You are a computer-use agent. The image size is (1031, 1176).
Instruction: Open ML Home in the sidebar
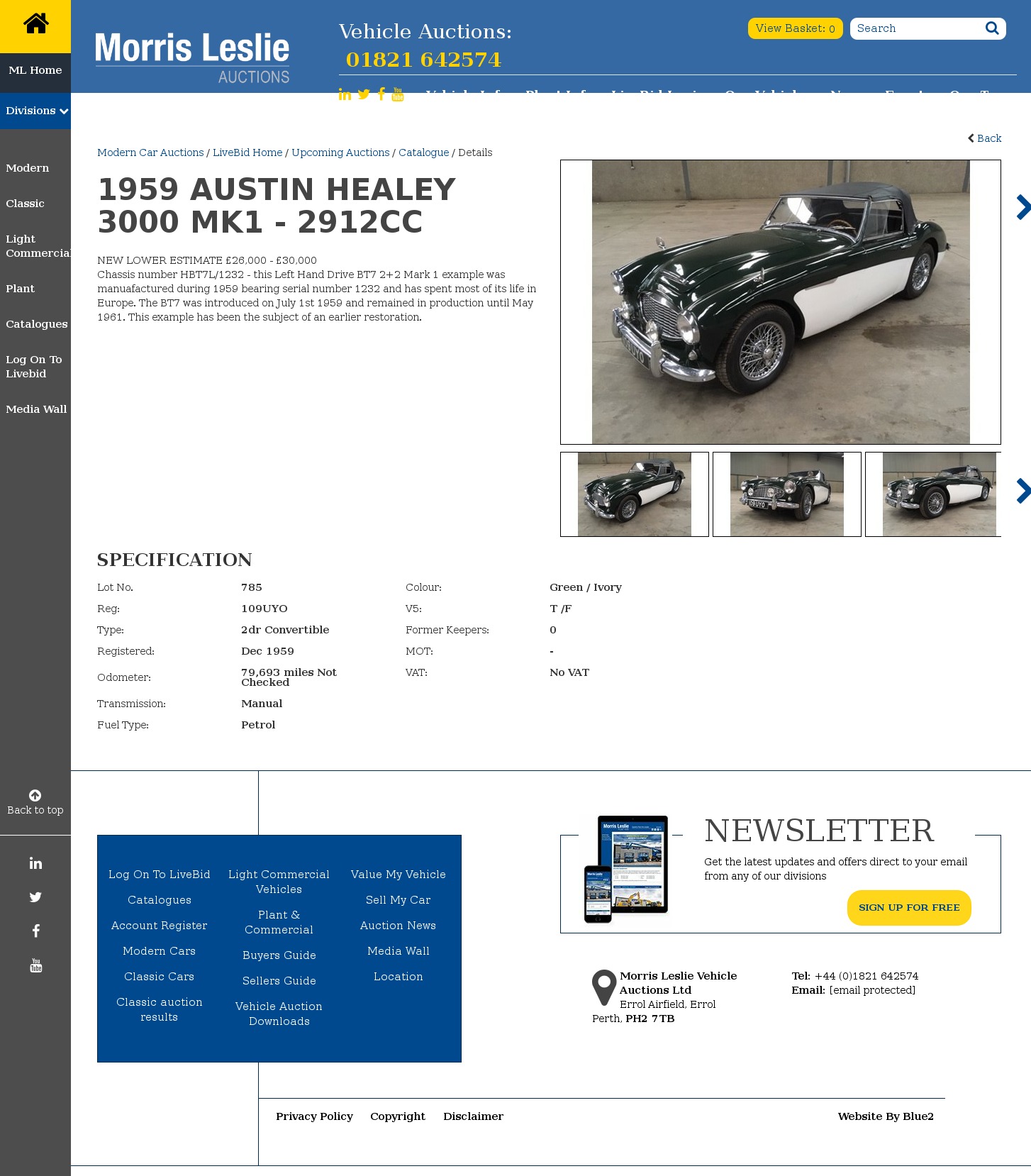pos(35,70)
